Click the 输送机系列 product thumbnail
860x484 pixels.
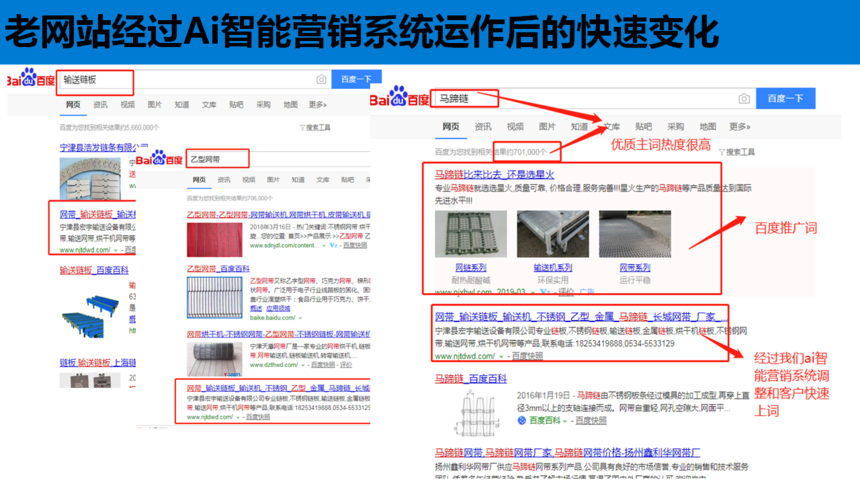coord(552,234)
